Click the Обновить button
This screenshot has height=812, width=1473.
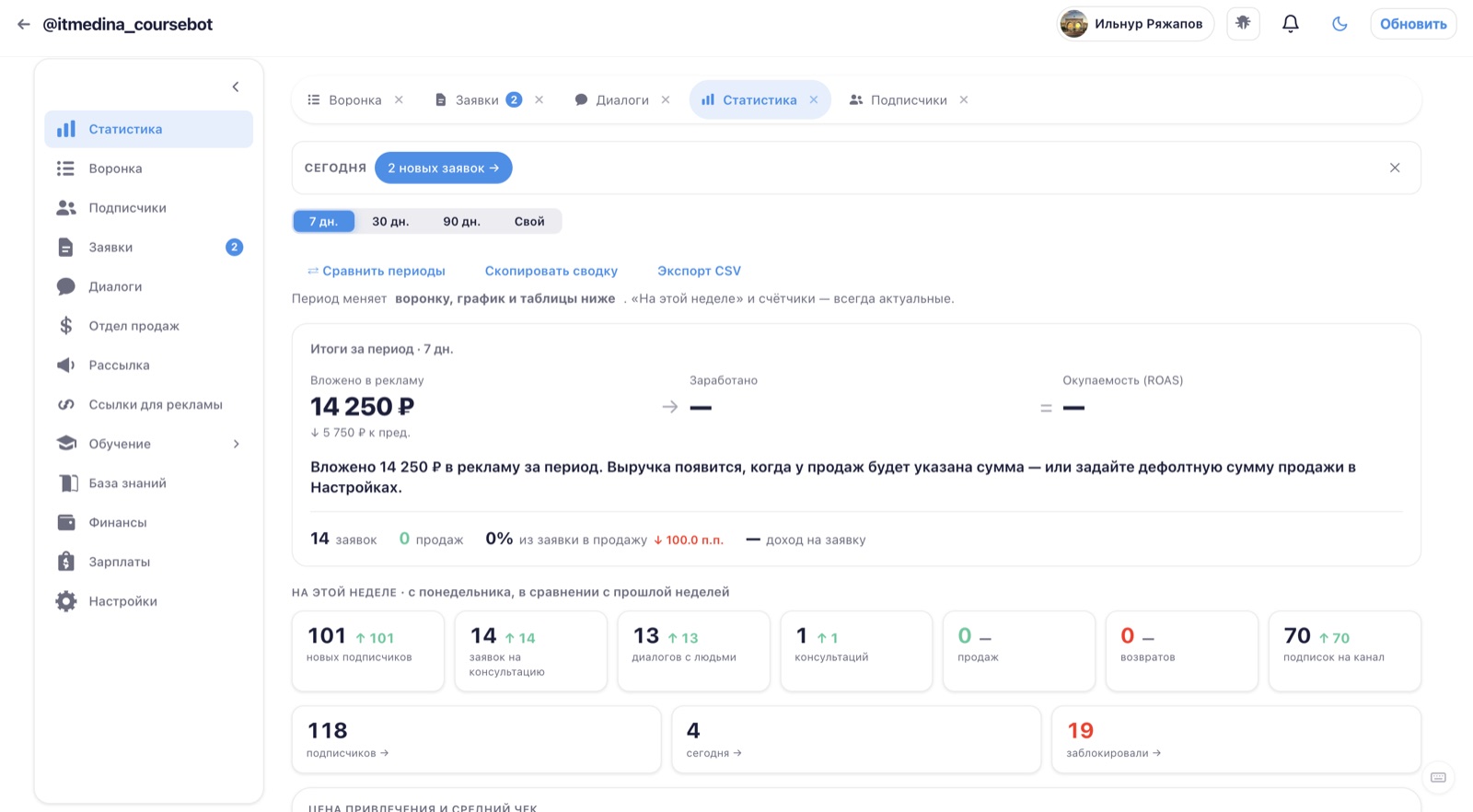point(1413,24)
